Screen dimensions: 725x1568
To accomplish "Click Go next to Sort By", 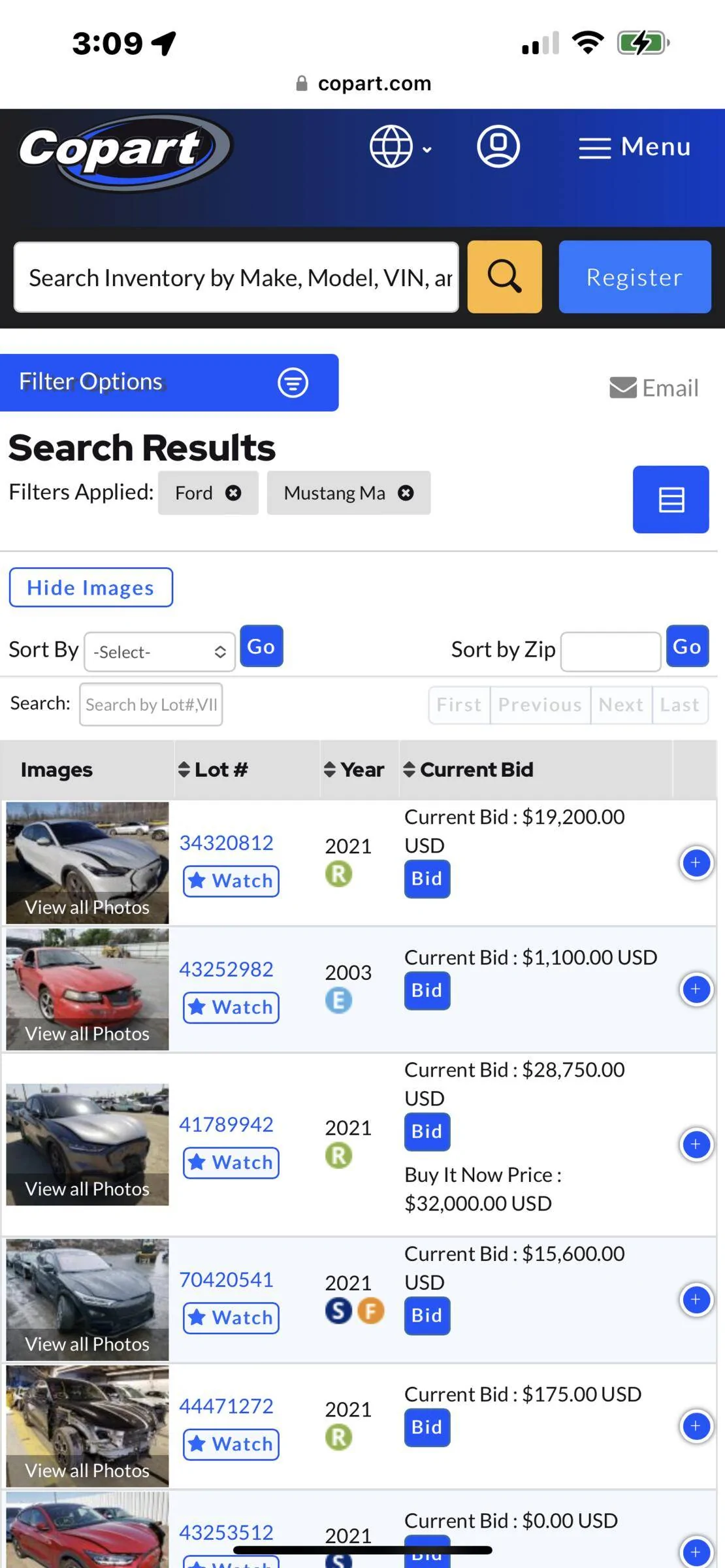I will coord(261,646).
